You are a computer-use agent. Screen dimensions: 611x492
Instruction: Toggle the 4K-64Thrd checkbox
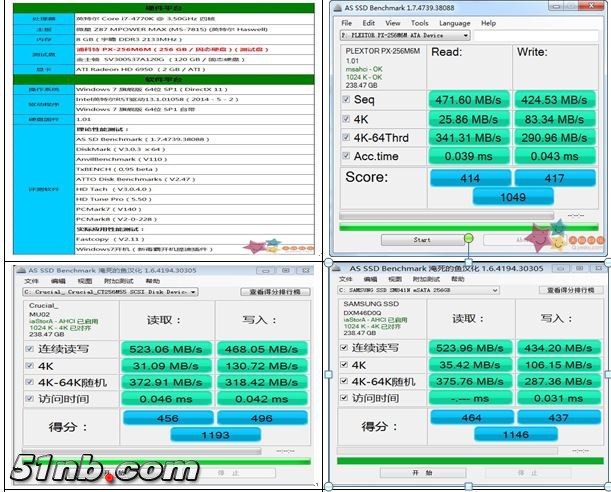point(346,136)
